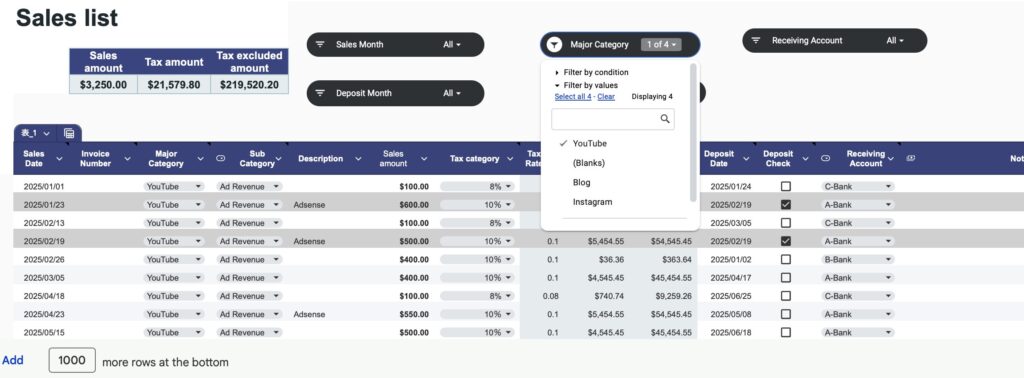This screenshot has height=378, width=1024.
Task: Open the Description column header menu
Action: tap(359, 159)
